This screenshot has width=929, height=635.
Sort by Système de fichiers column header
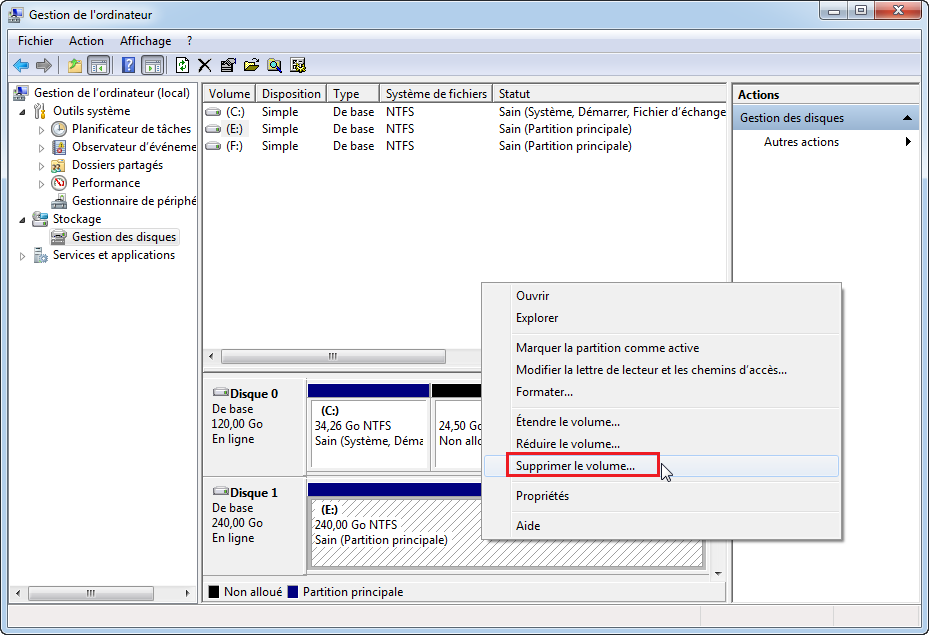click(436, 94)
